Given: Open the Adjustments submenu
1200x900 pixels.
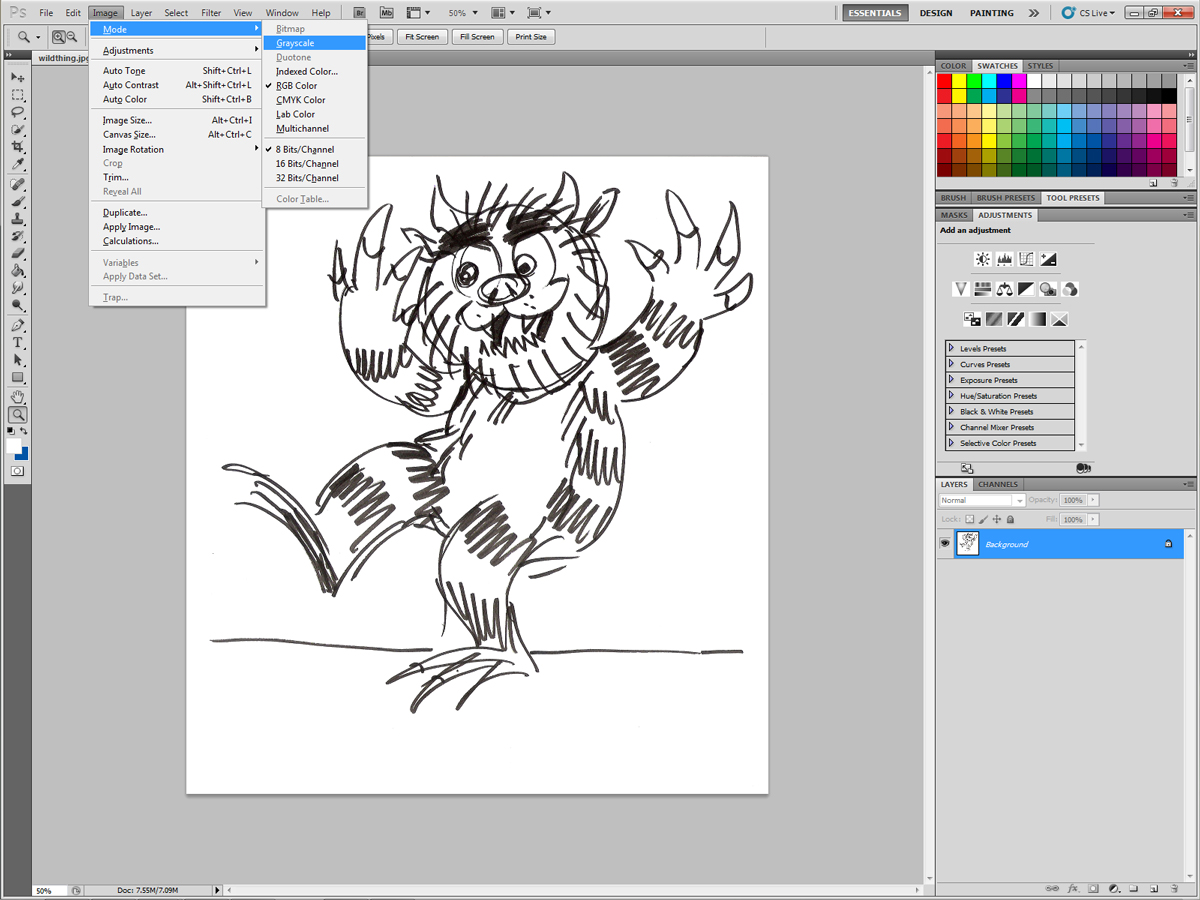Looking at the screenshot, I should 177,50.
